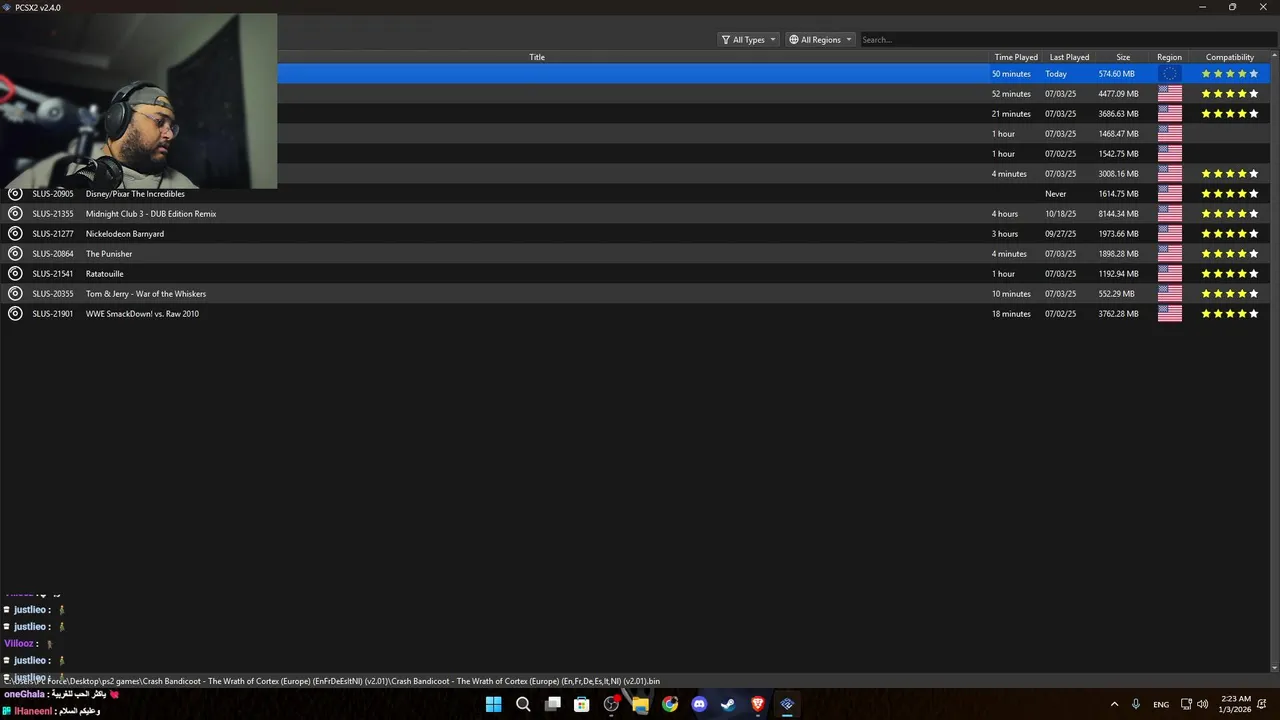This screenshot has height=720, width=1280.
Task: Click disc icon for Tom & Jerry
Action: tap(15, 293)
